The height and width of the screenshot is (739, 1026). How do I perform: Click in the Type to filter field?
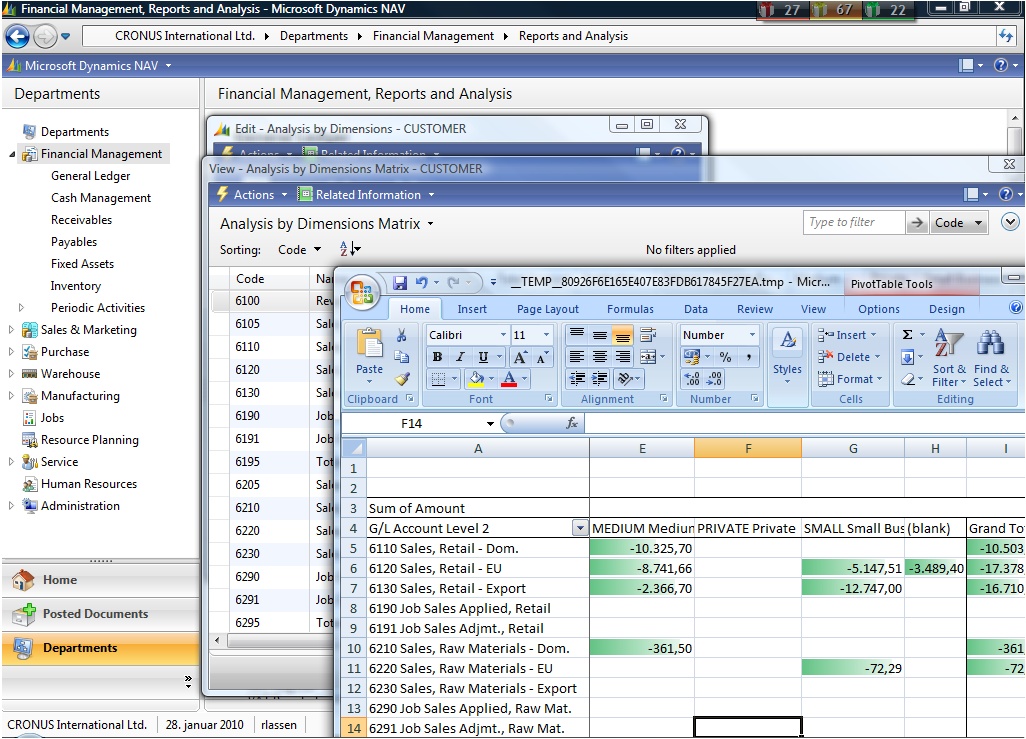click(853, 223)
